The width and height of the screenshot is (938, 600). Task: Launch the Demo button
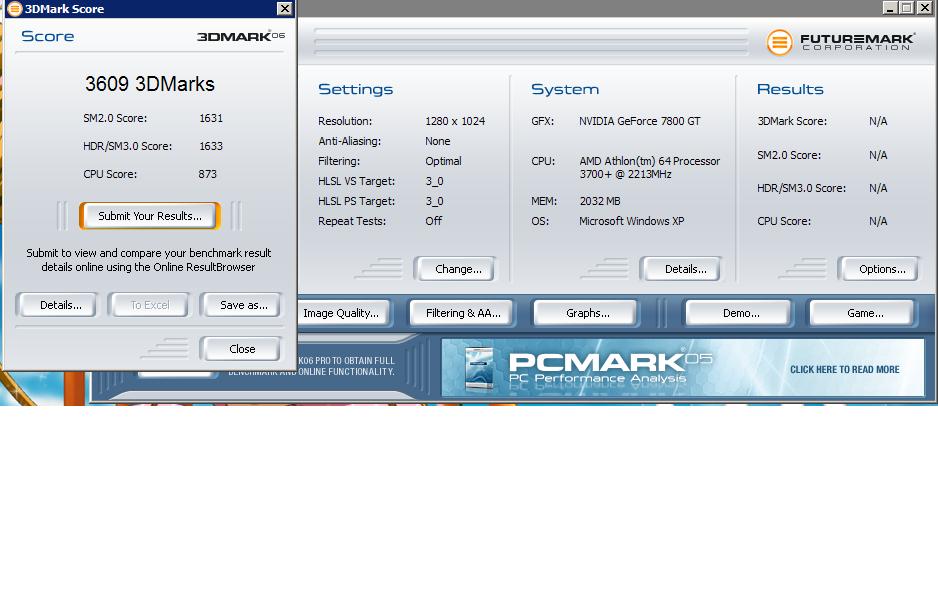coord(741,313)
